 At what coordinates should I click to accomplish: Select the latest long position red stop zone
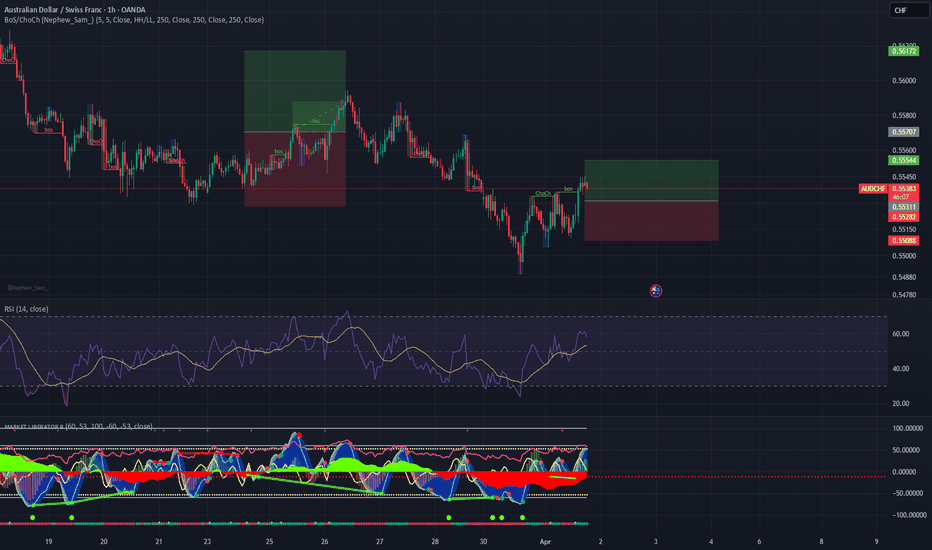coord(651,221)
